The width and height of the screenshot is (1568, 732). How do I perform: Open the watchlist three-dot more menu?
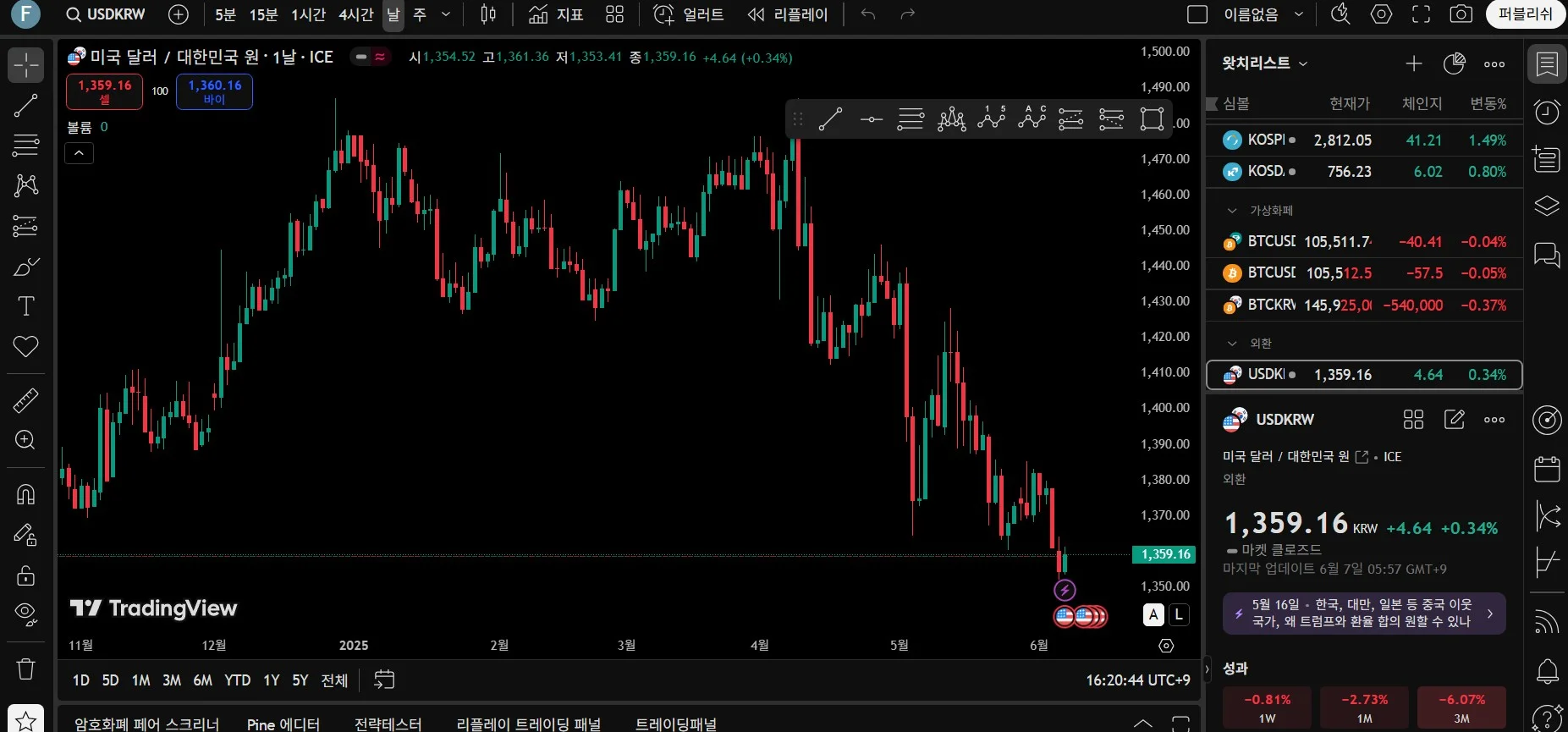(x=1494, y=63)
